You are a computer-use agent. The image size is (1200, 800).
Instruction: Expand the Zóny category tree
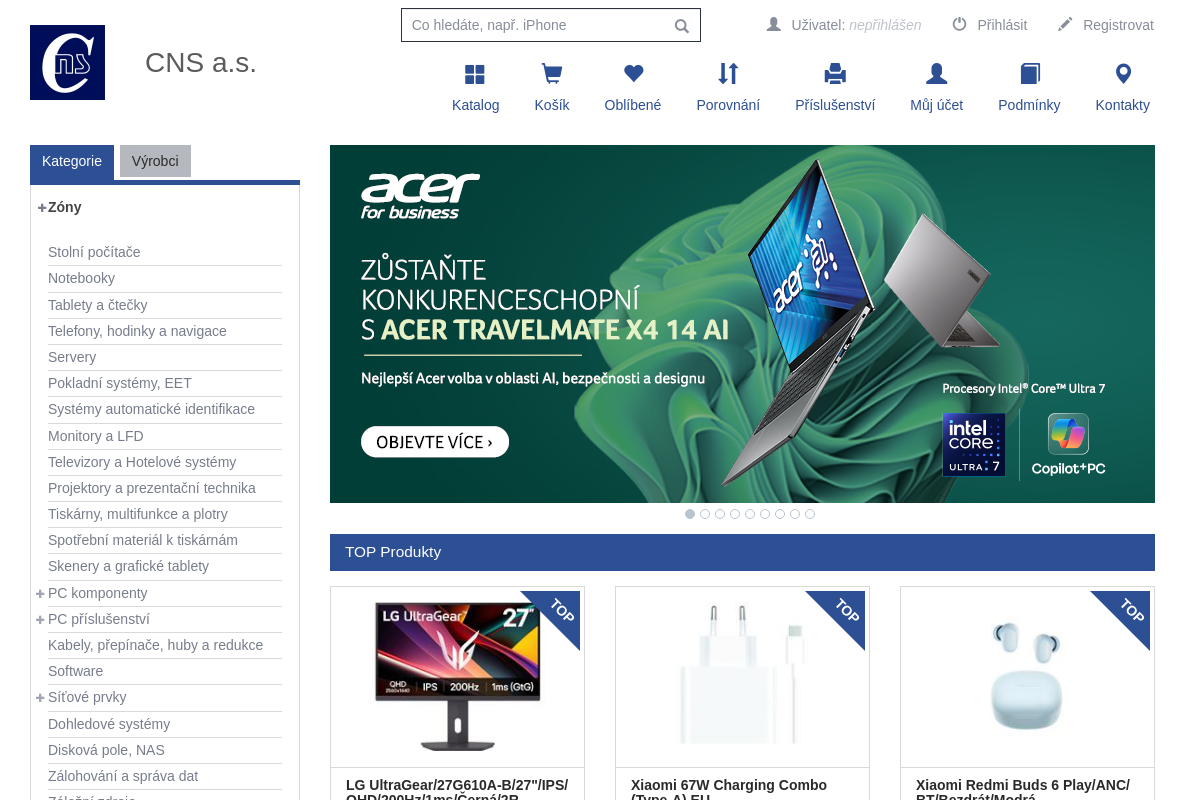(x=42, y=208)
